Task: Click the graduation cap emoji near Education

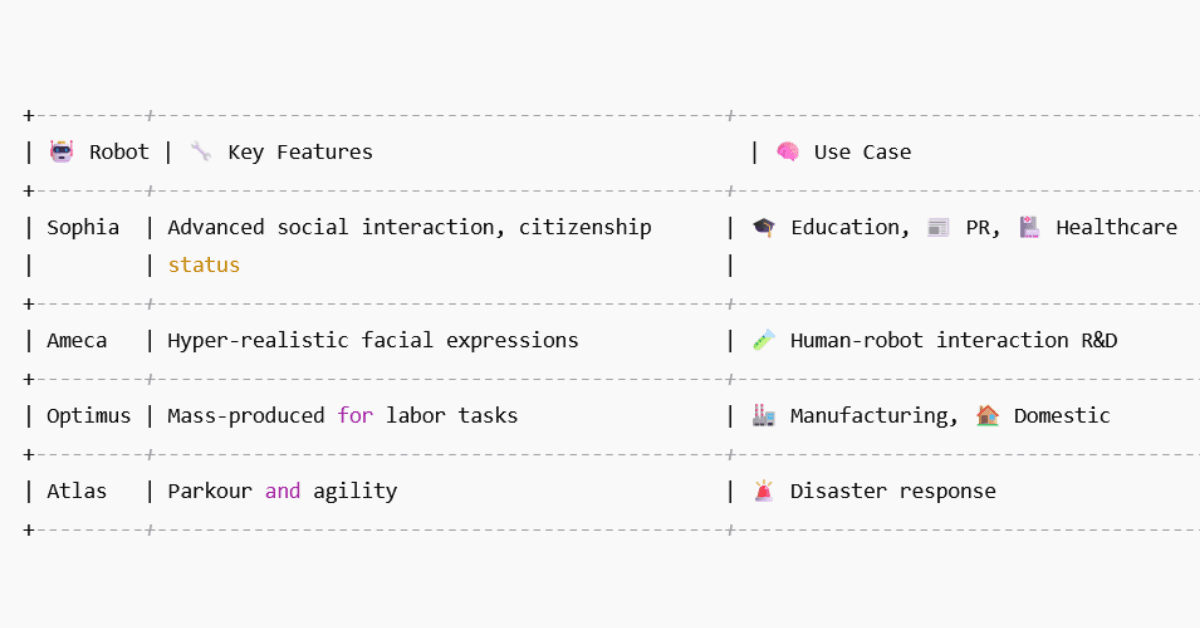Action: 764,227
